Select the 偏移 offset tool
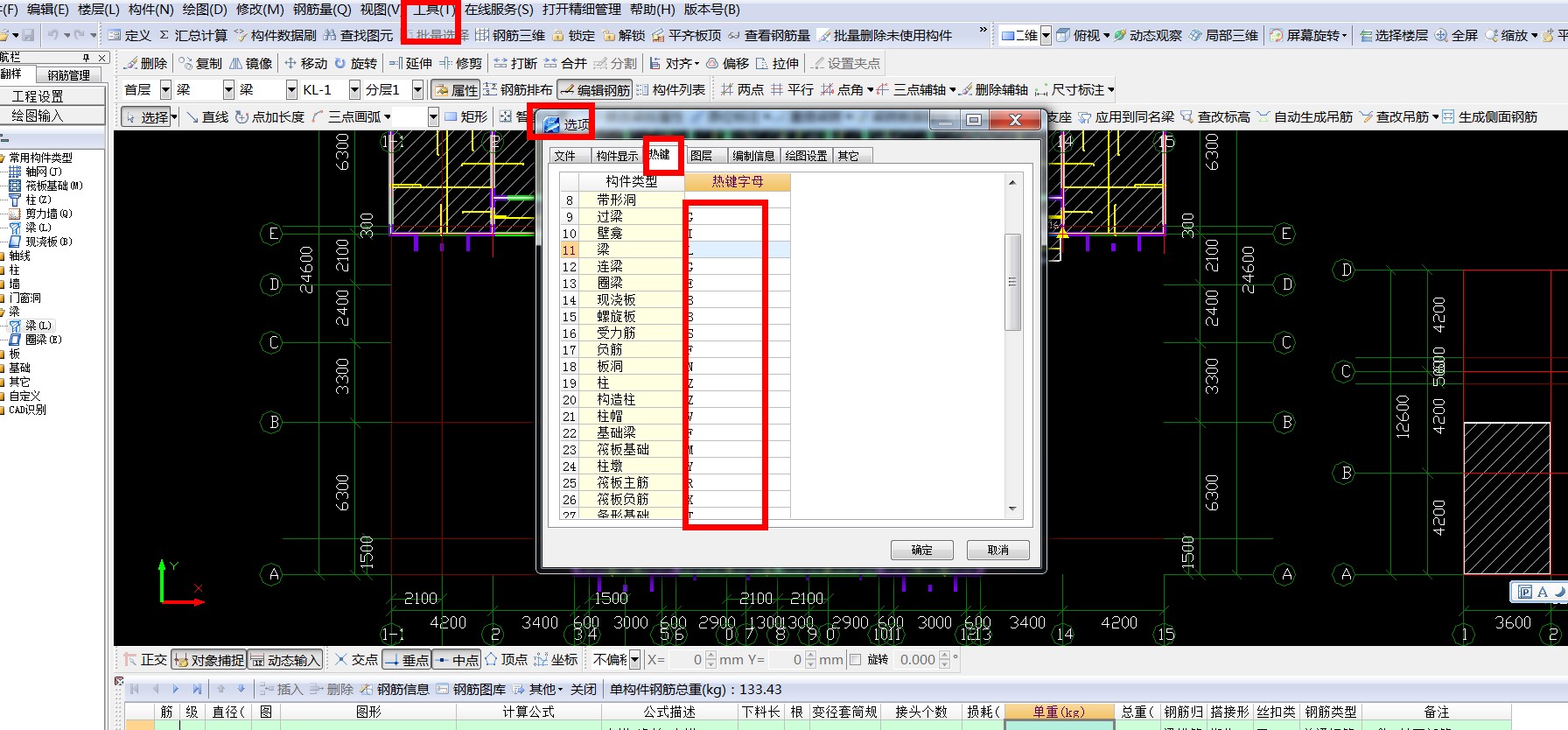 click(x=727, y=64)
